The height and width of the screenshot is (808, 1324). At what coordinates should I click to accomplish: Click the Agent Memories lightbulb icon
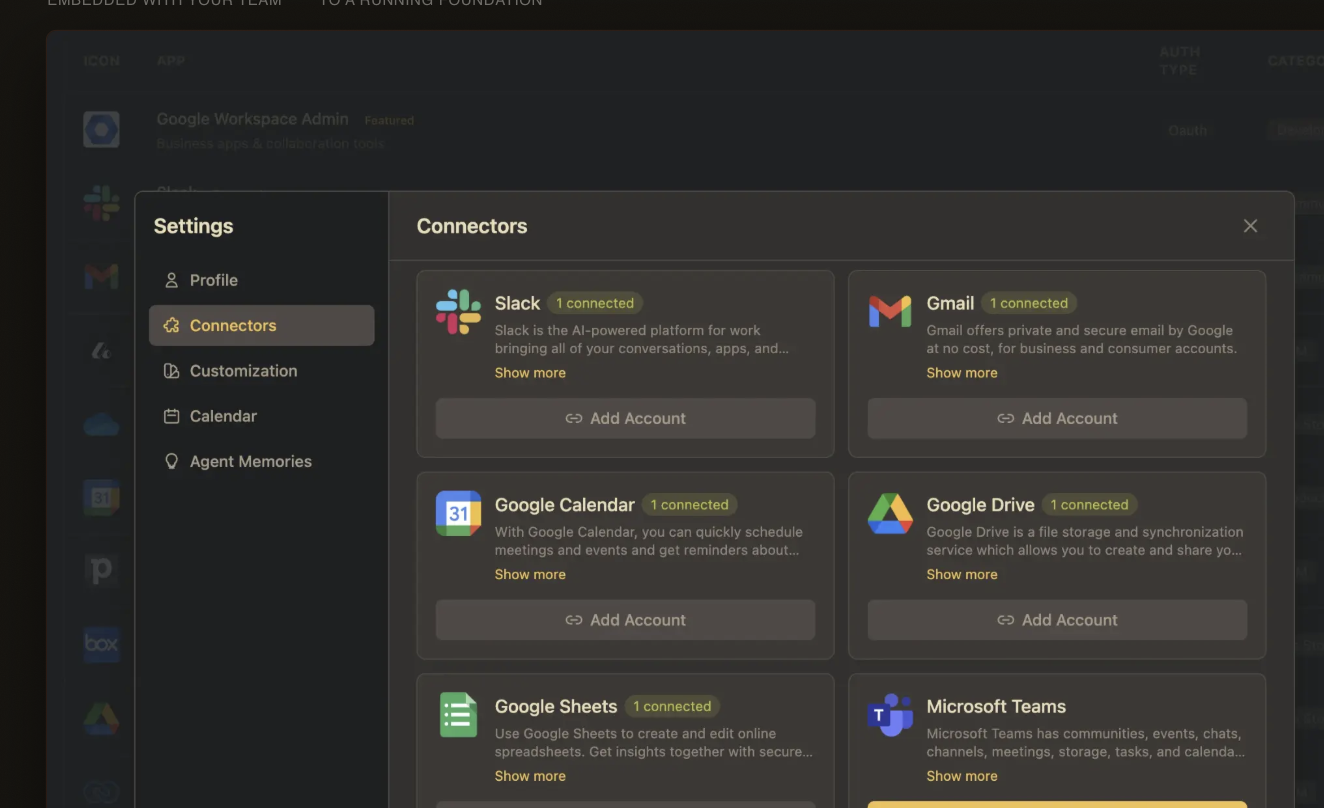(171, 461)
